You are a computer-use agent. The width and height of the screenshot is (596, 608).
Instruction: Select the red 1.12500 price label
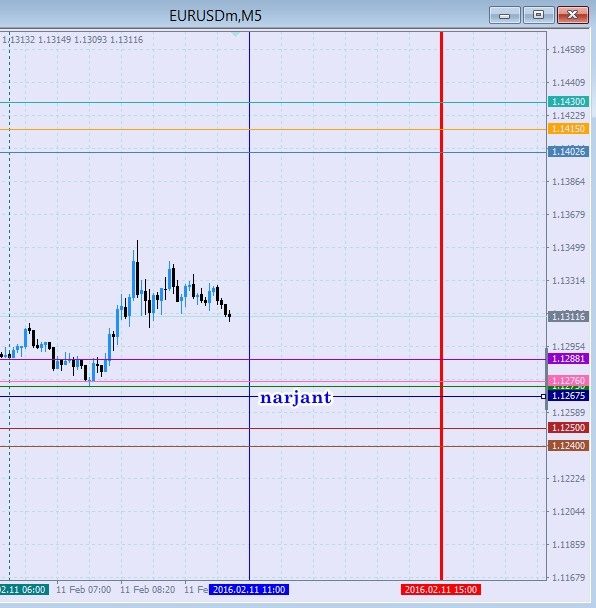coord(568,428)
